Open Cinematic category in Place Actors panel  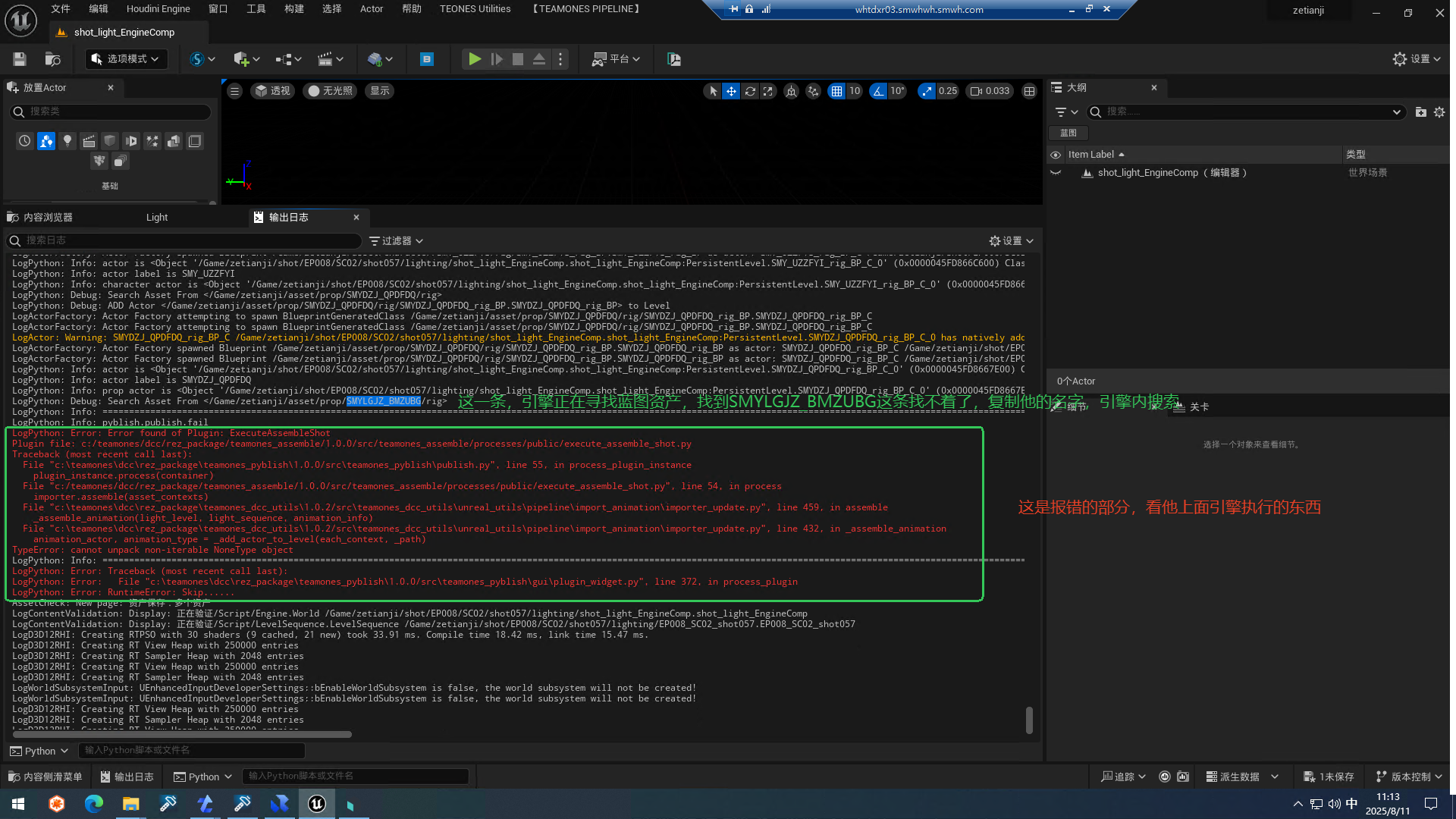(x=89, y=141)
